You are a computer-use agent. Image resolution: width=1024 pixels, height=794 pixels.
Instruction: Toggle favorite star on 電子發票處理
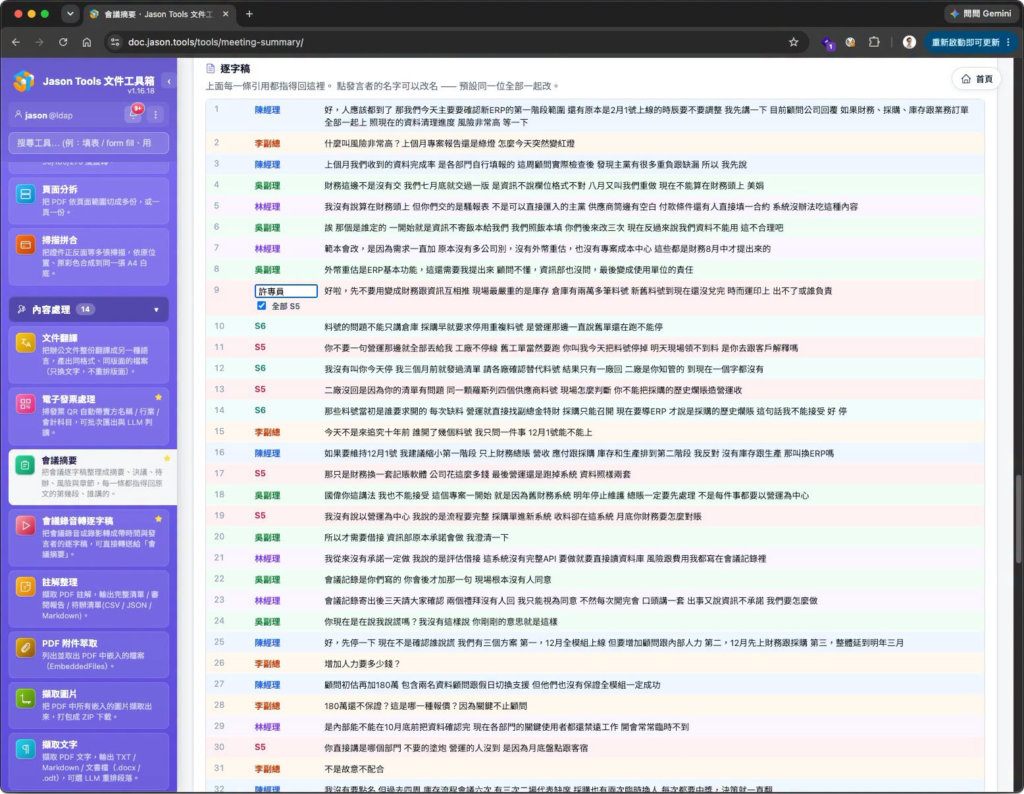pos(158,397)
